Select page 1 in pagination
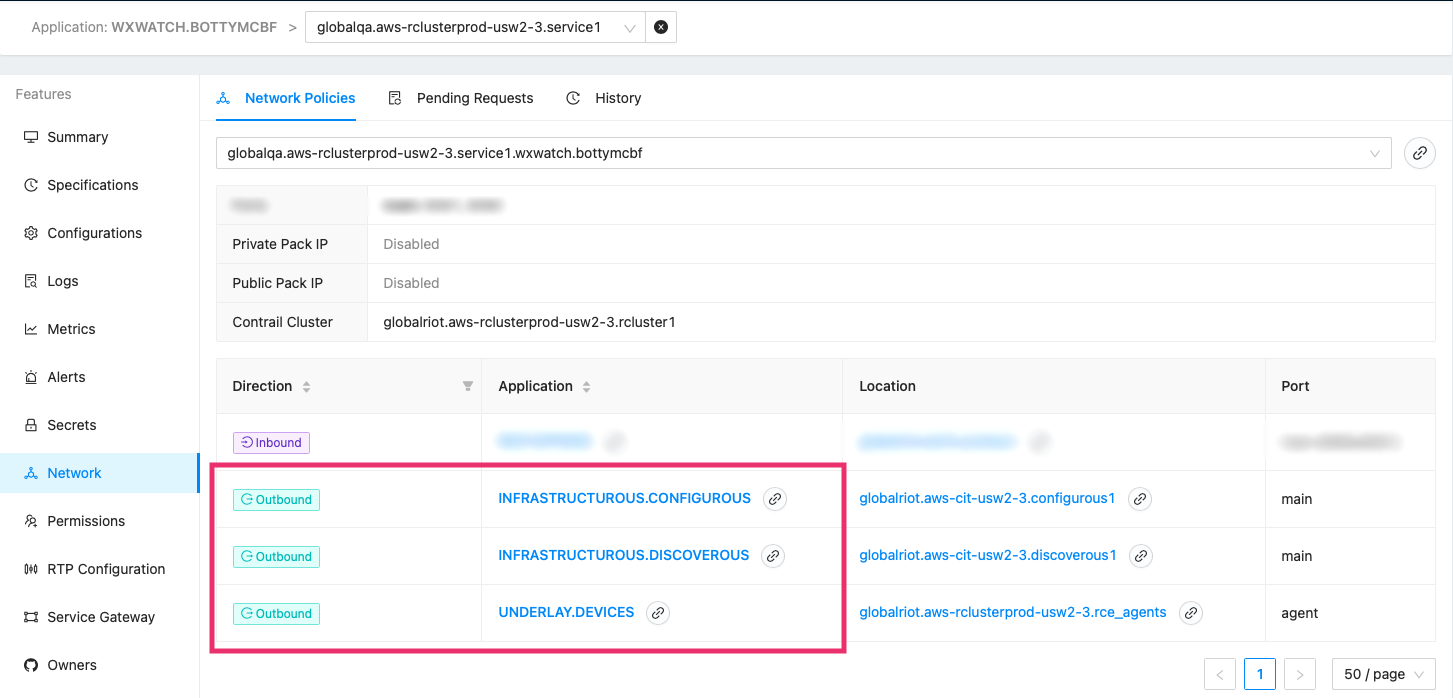Screen dimensions: 1453x698 [x=1259, y=674]
